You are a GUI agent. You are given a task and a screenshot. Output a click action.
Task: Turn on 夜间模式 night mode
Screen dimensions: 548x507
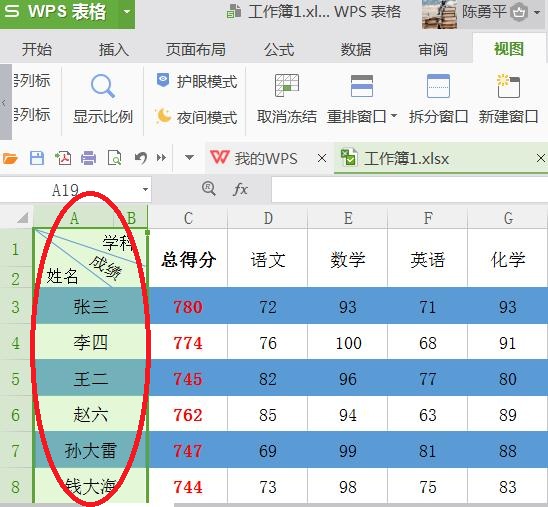click(x=197, y=117)
